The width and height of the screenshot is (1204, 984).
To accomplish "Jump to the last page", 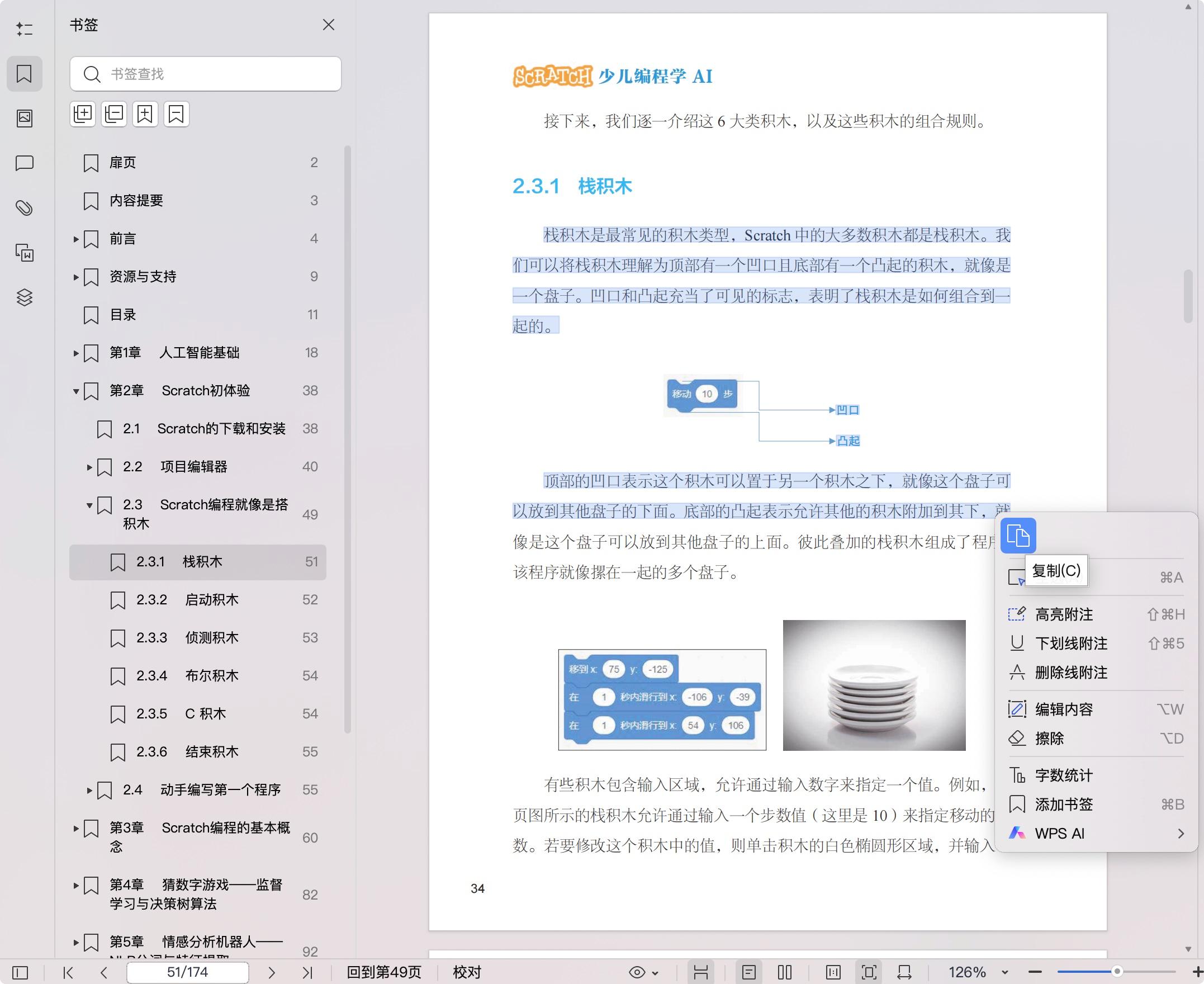I will (307, 973).
